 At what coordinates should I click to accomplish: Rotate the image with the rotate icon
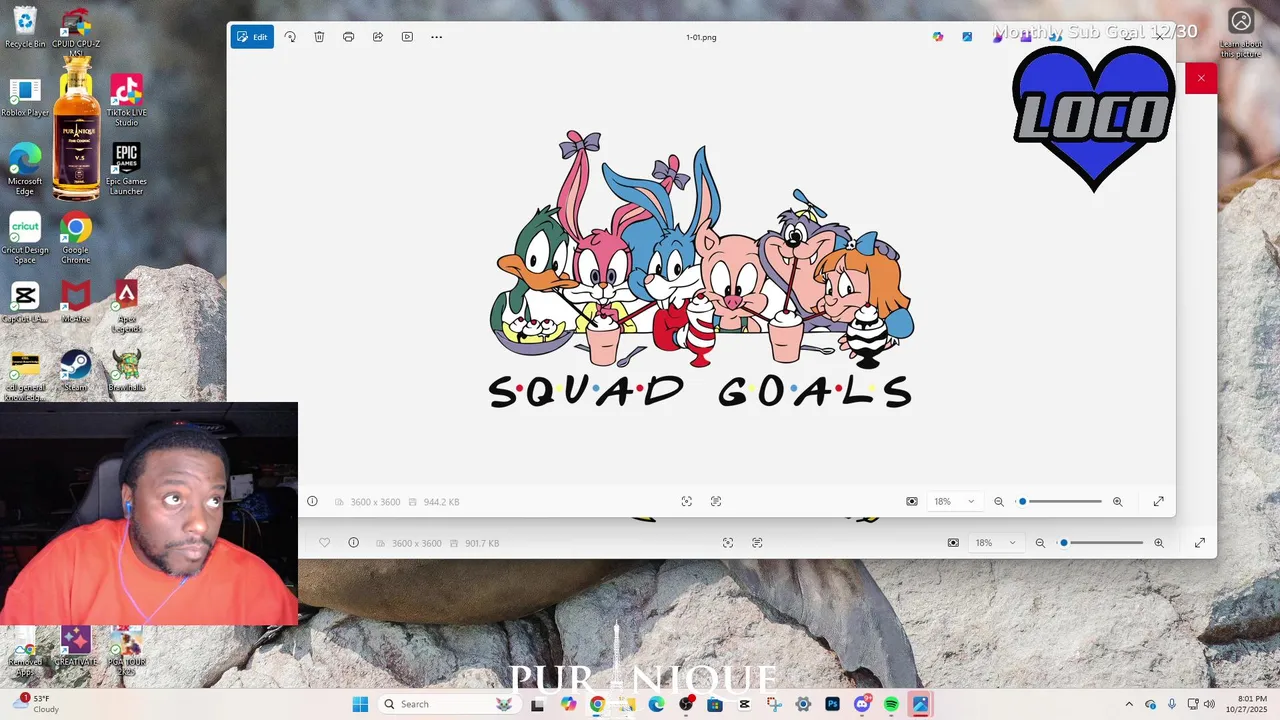pos(290,37)
